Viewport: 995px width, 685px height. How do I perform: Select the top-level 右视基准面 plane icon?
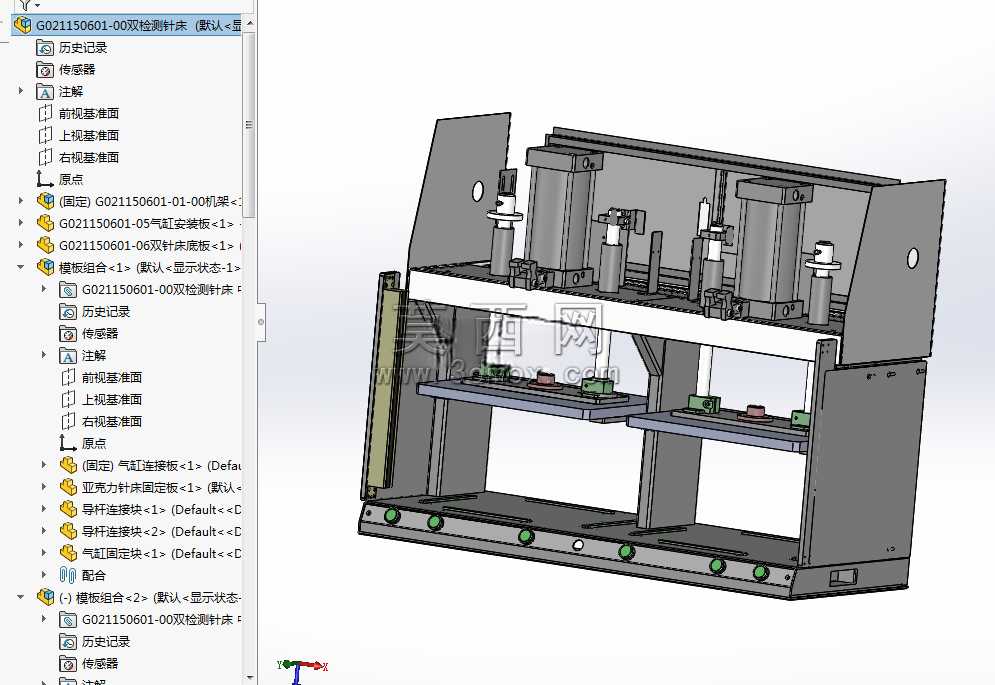point(45,157)
